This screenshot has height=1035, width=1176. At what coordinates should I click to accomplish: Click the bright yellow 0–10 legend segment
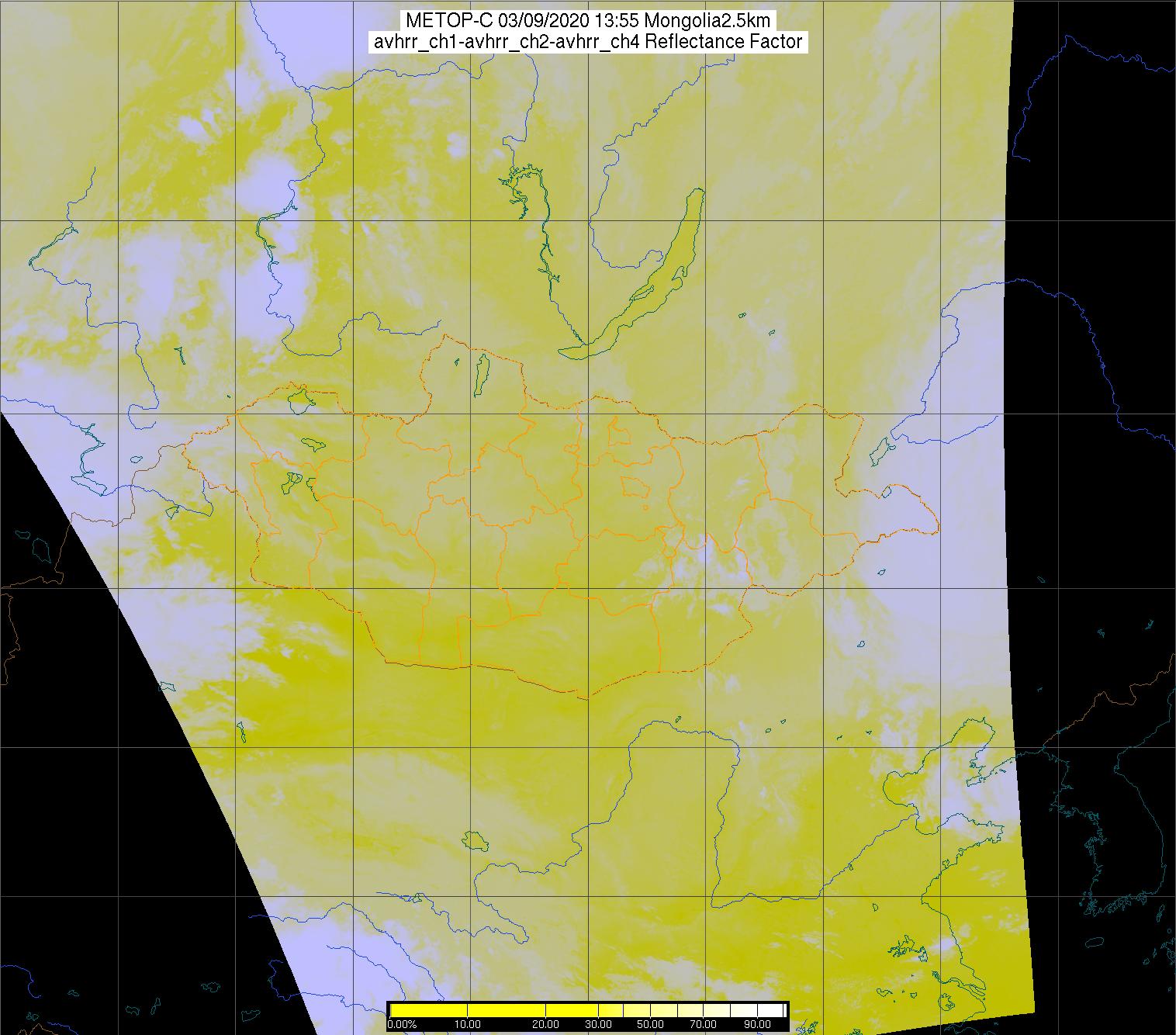coord(429,1010)
